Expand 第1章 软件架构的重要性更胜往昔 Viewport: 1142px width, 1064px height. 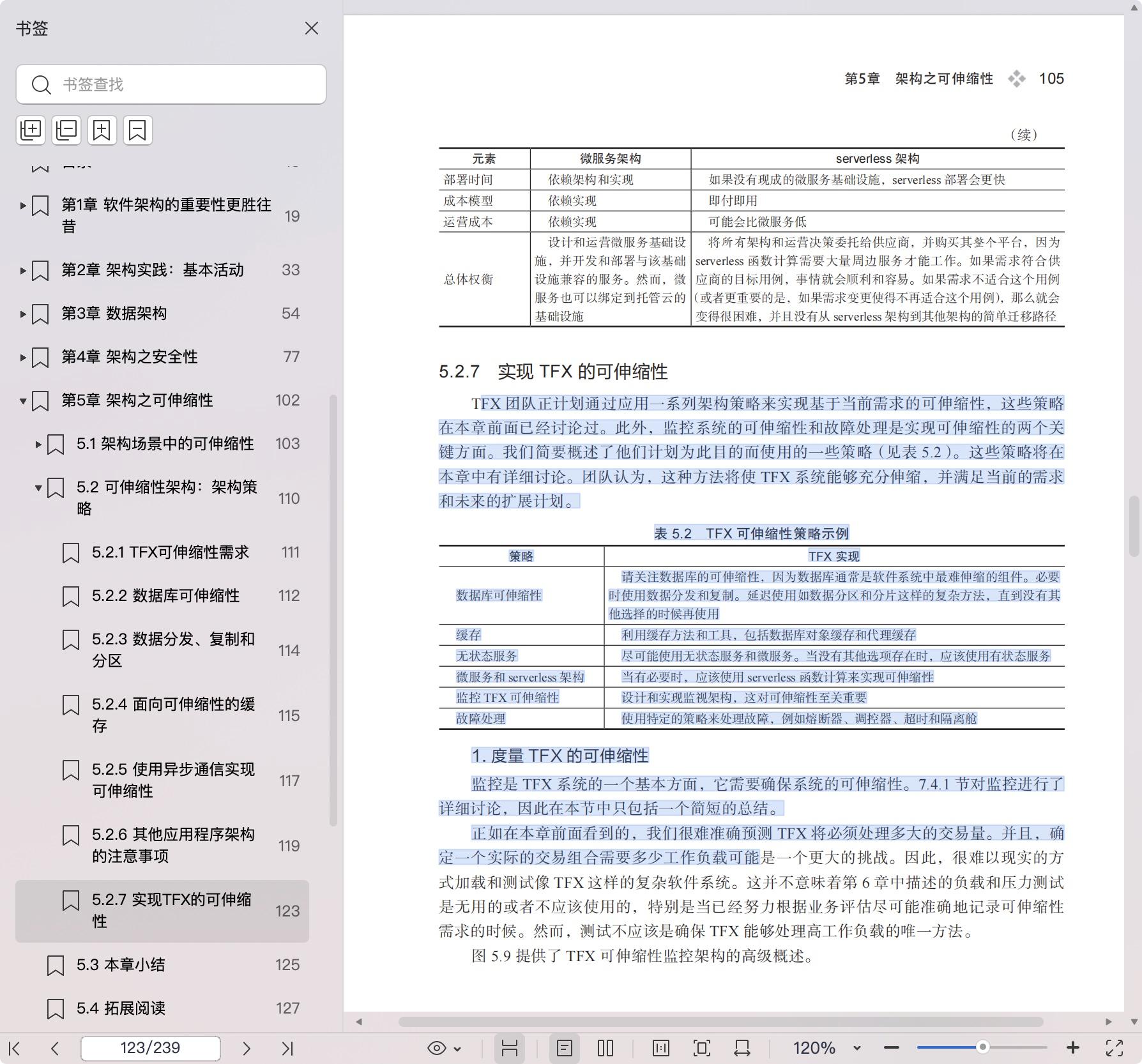(22, 206)
